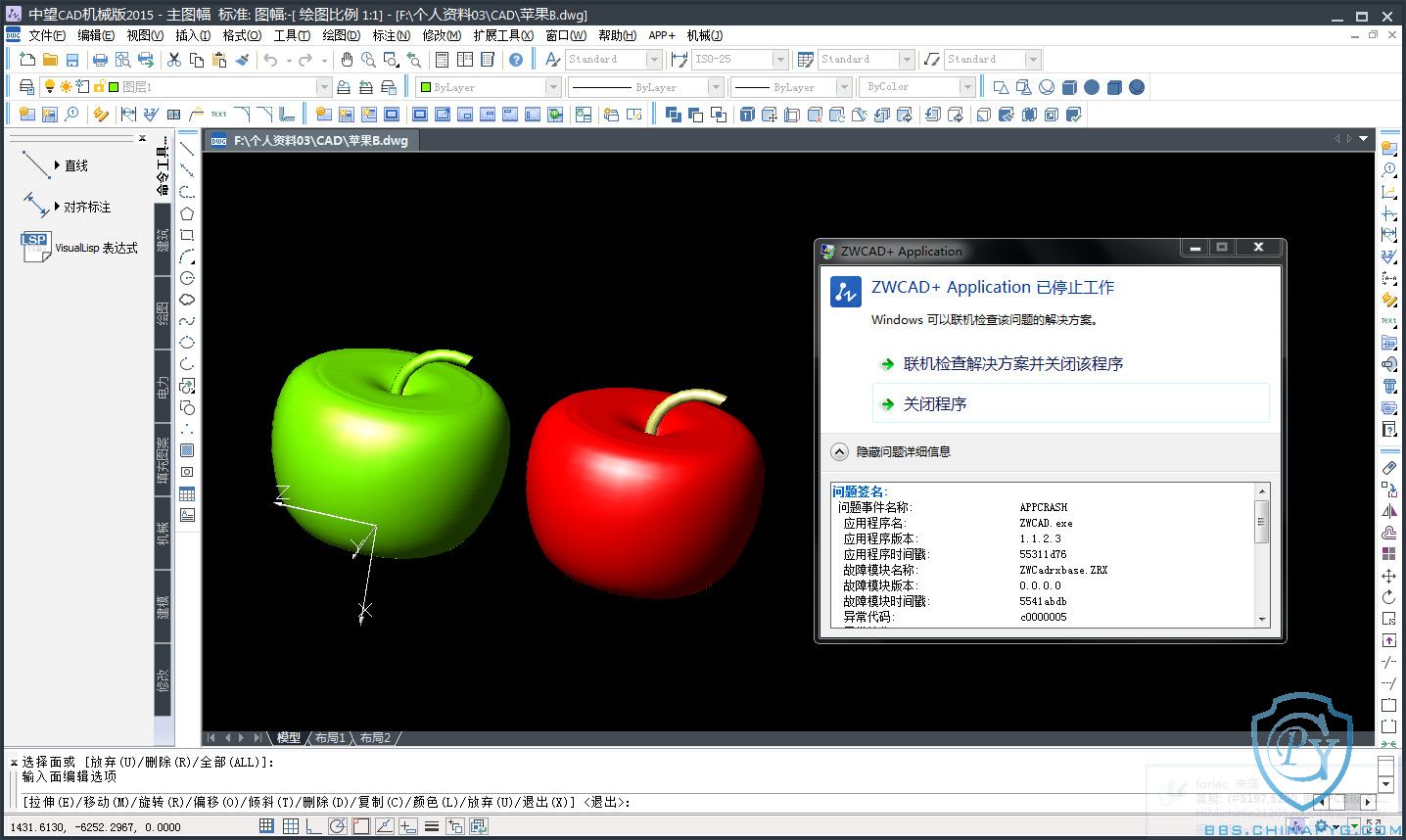The height and width of the screenshot is (840, 1406).
Task: Click the Text annotation icon
Action: [218, 115]
